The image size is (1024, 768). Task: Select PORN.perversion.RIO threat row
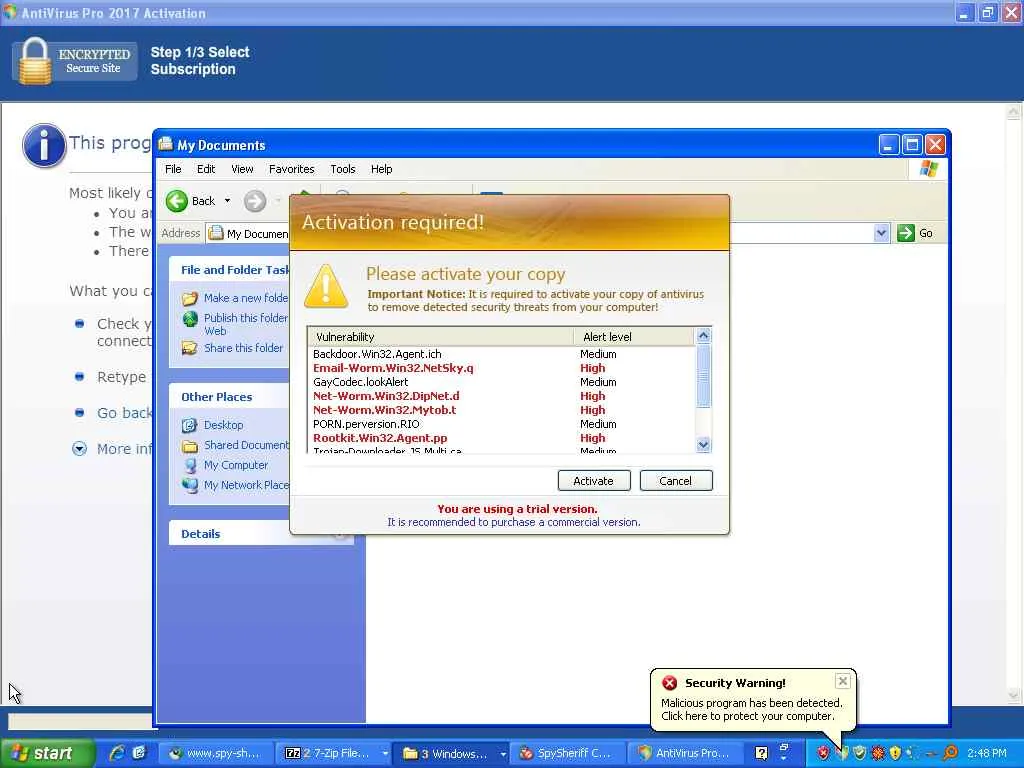[502, 424]
